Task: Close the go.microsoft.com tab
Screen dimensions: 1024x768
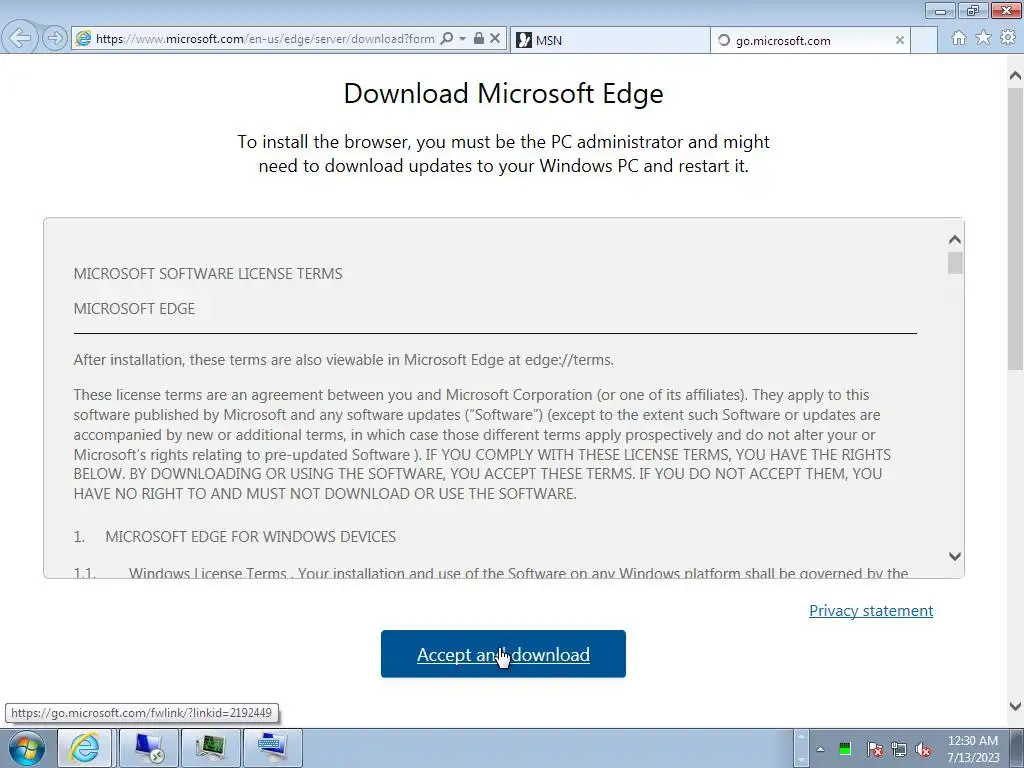Action: tap(899, 40)
